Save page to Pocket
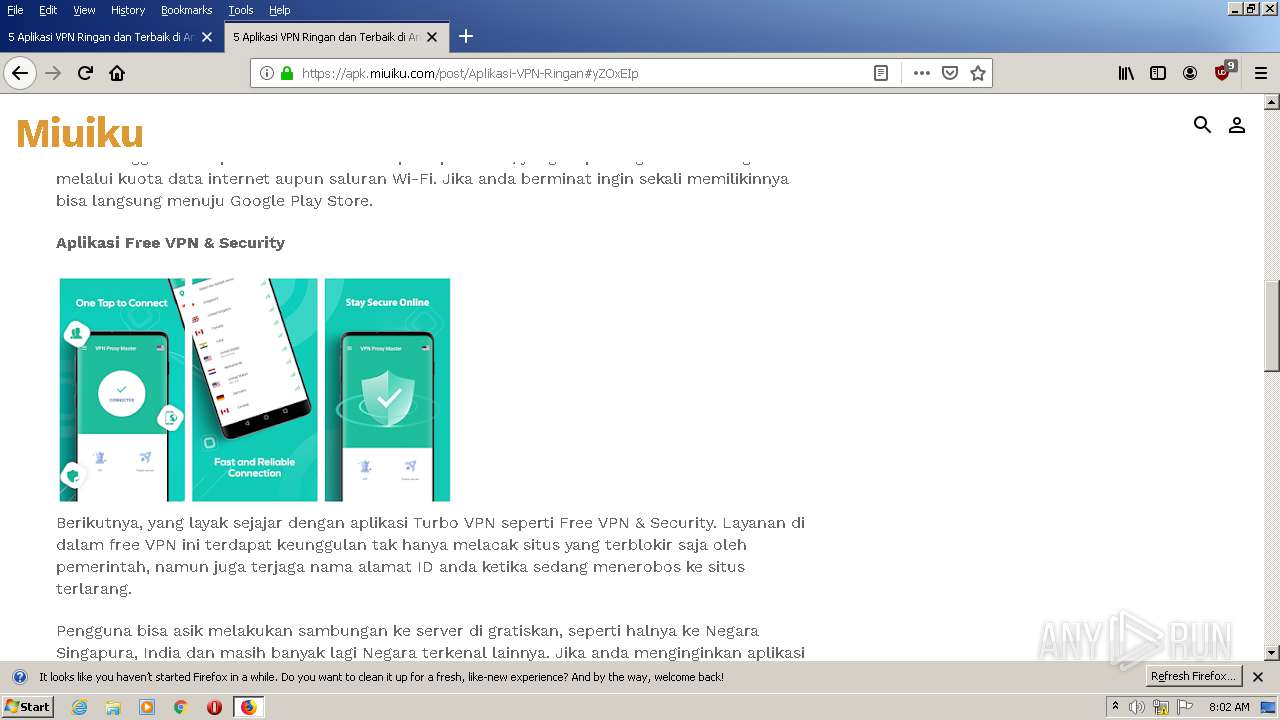This screenshot has width=1280, height=720. (950, 73)
